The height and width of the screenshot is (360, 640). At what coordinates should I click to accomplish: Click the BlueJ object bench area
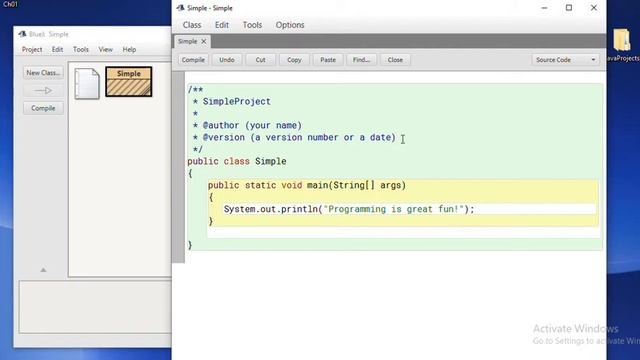[x=95, y=307]
